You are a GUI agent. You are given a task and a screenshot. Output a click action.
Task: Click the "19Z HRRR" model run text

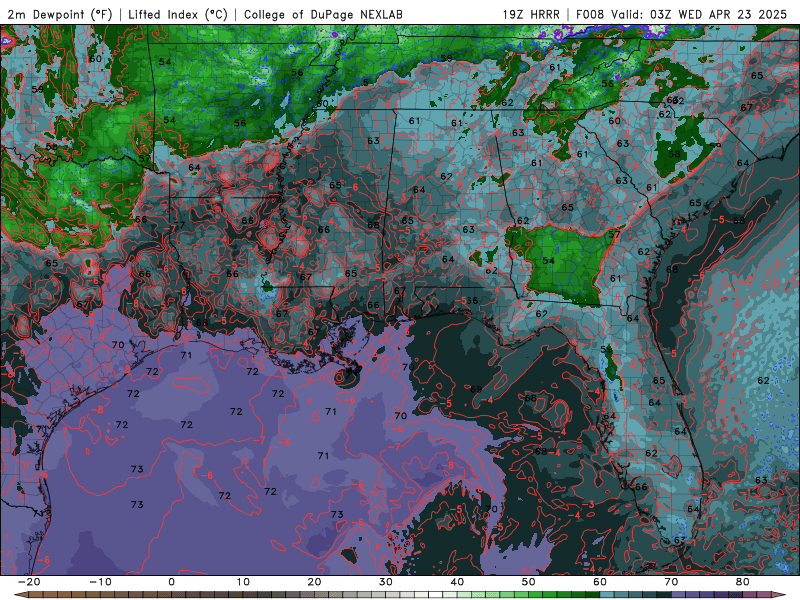click(x=531, y=14)
